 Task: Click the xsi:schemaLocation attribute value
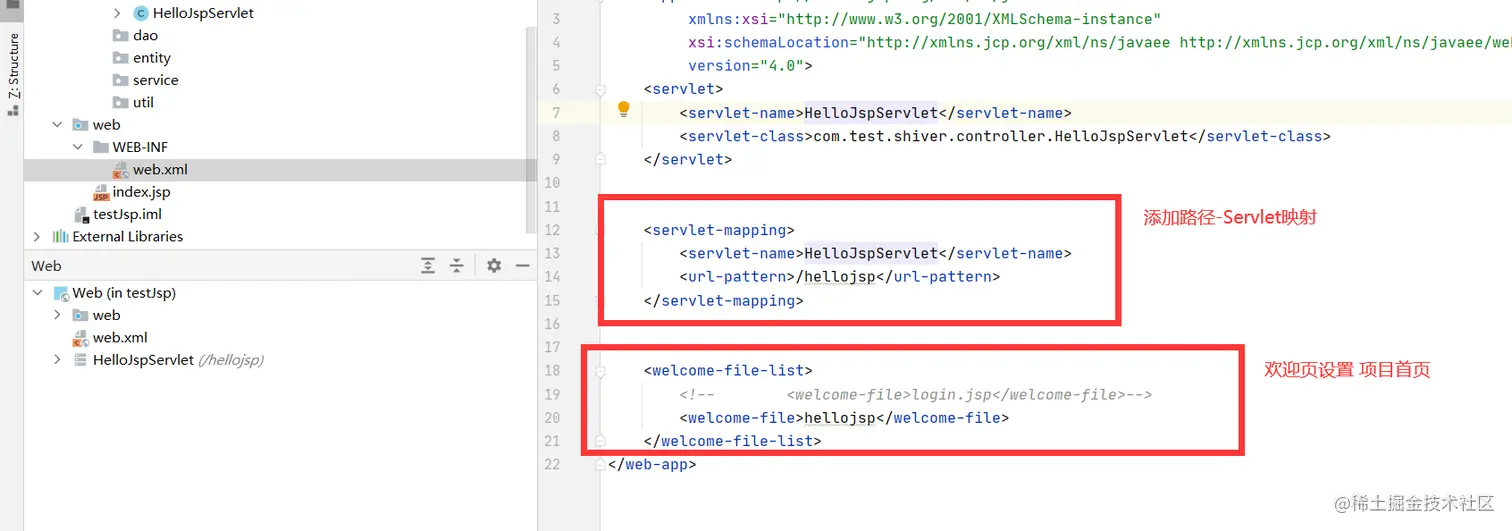pos(1185,43)
